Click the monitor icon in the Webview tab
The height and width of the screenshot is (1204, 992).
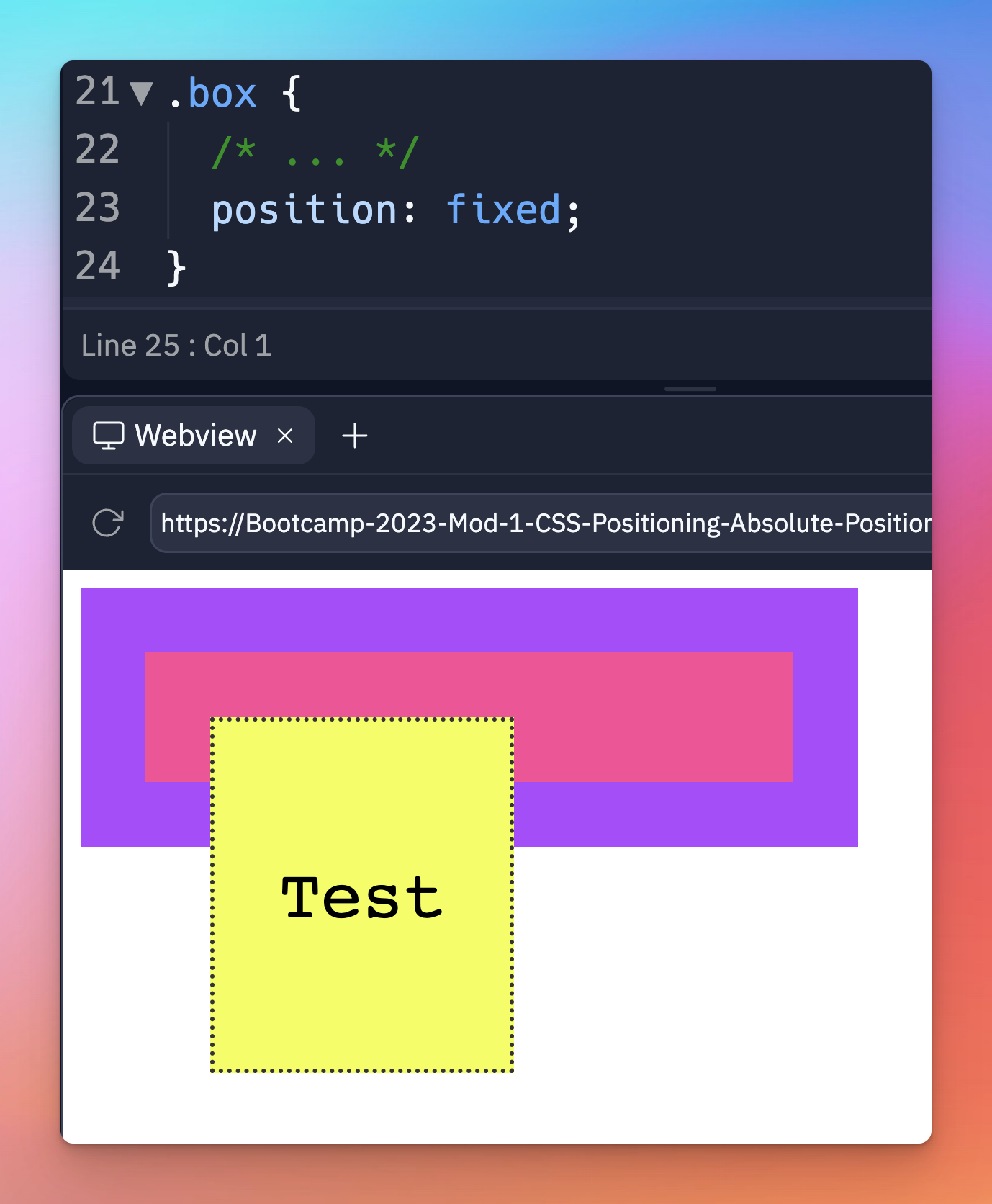[x=109, y=436]
